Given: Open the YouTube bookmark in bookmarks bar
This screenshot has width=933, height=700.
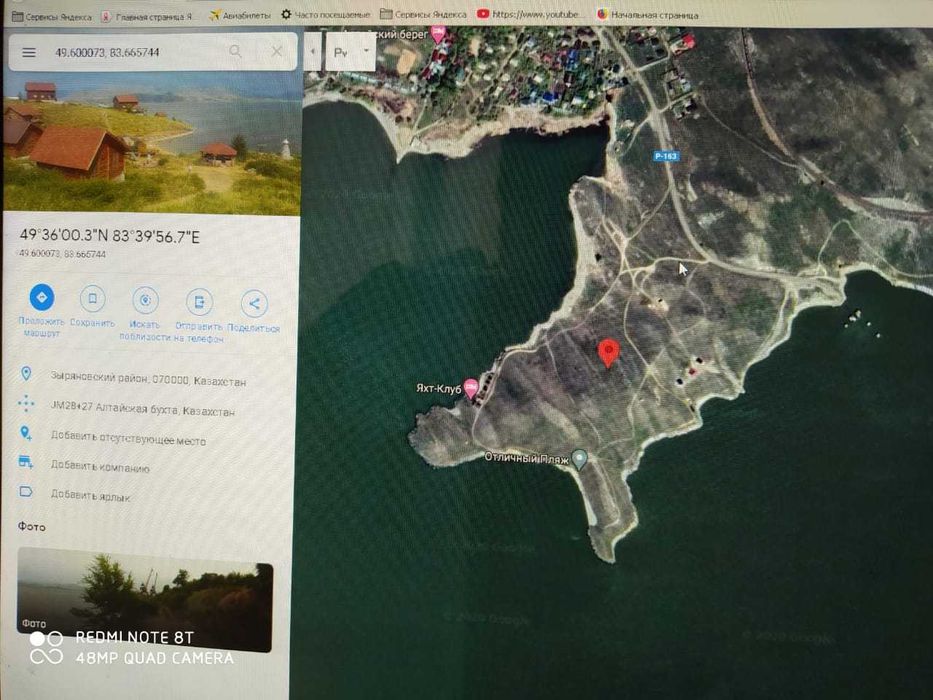Looking at the screenshot, I should (x=528, y=14).
